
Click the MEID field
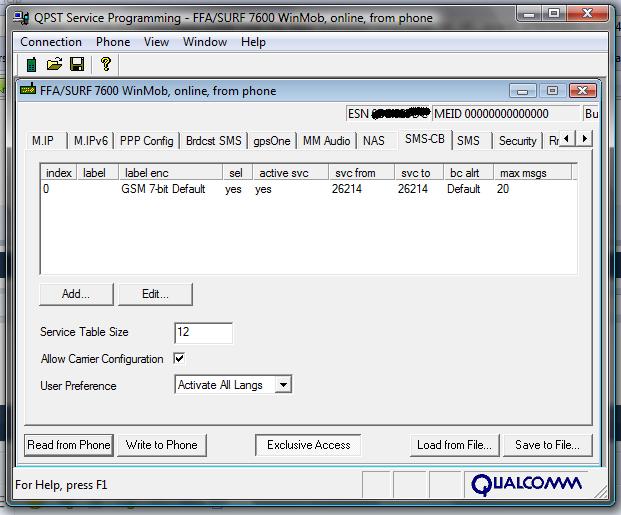(x=506, y=114)
